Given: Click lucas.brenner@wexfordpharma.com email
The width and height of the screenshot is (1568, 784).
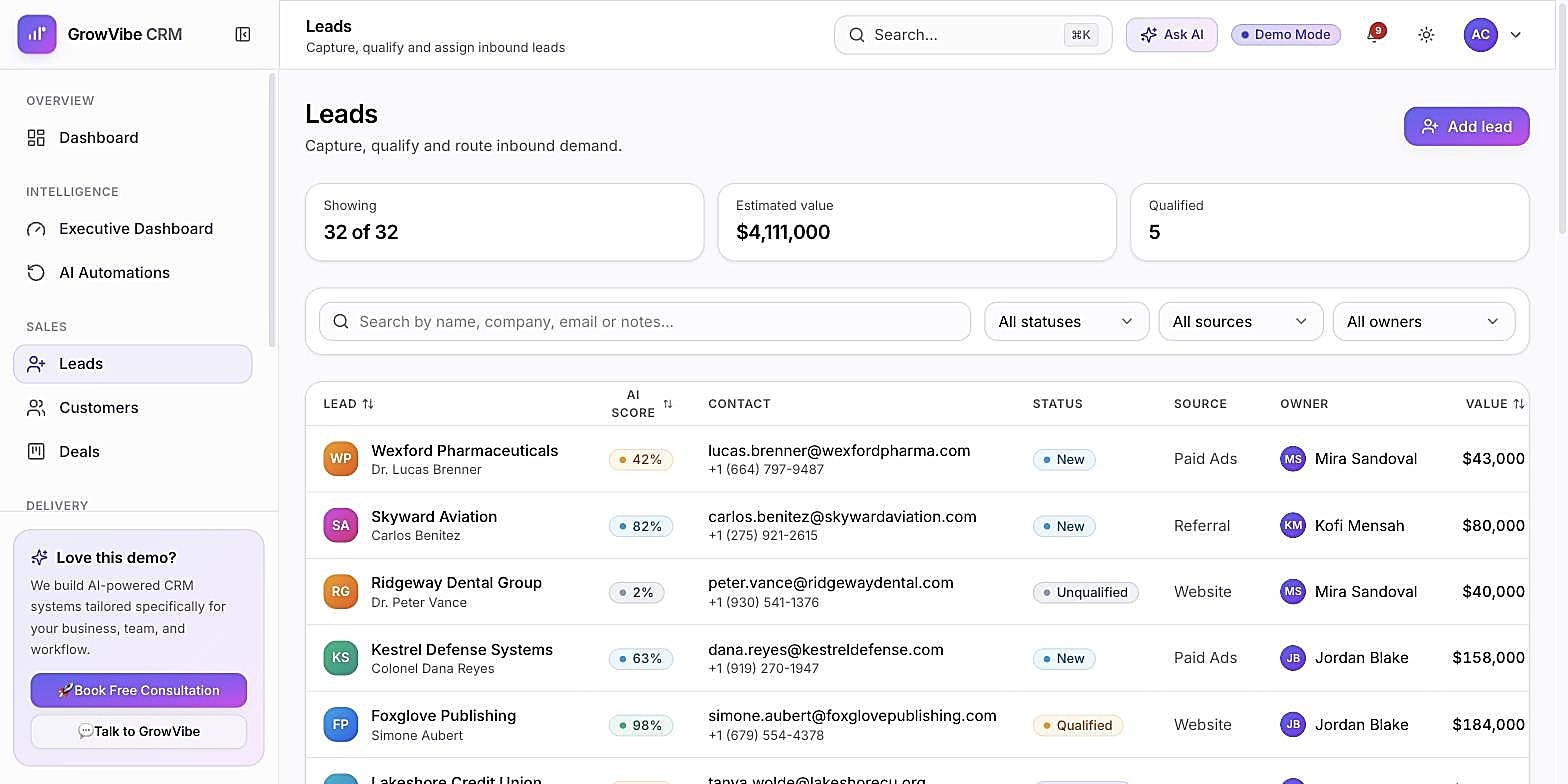Looking at the screenshot, I should point(839,451).
